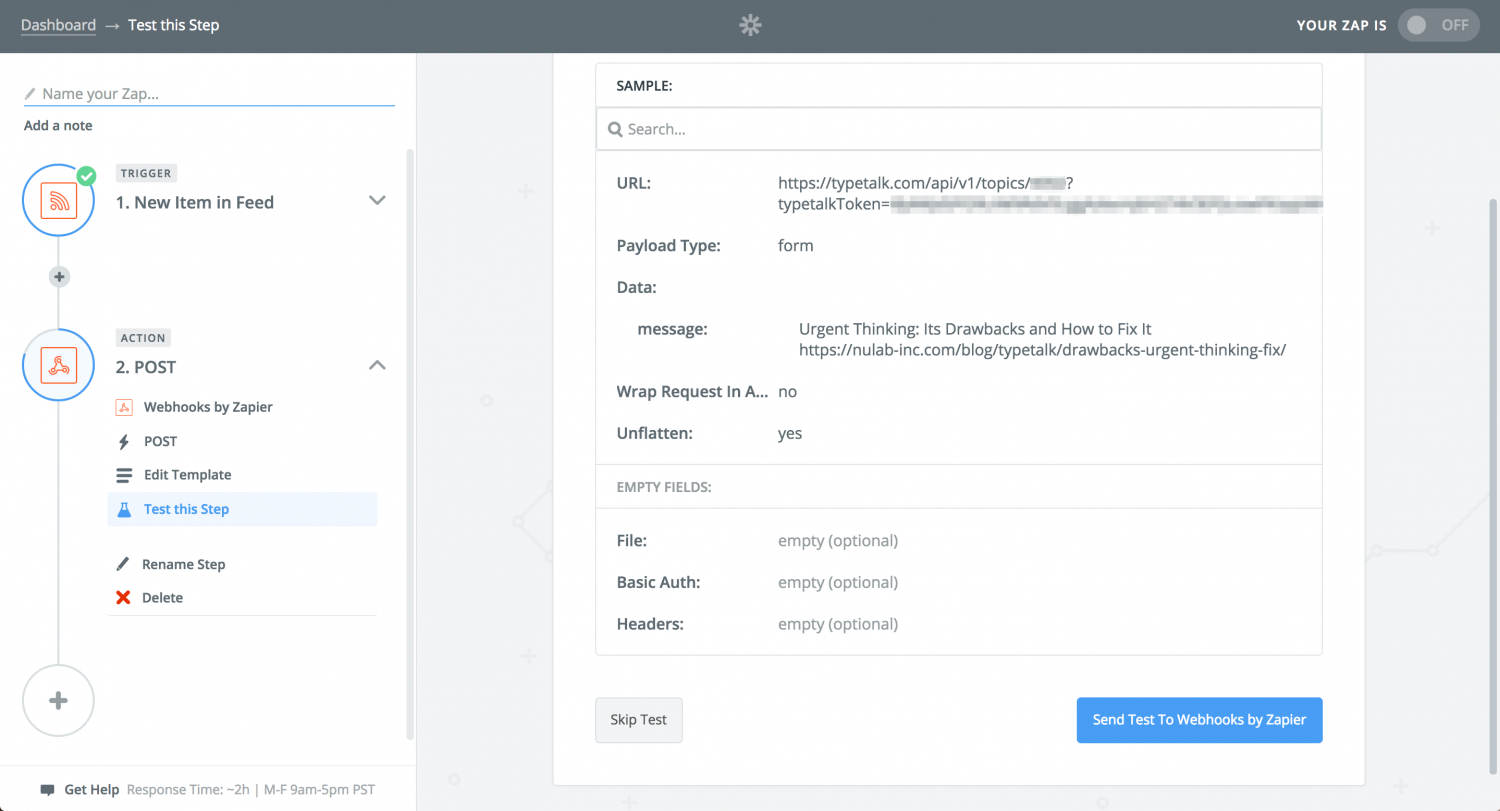Collapse the POST action step

pos(377,365)
